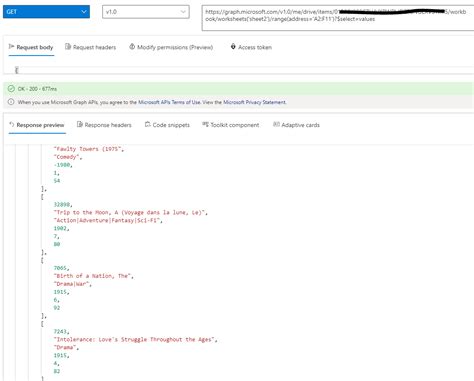Click the Access token key icon
The width and height of the screenshot is (474, 381).
233,47
